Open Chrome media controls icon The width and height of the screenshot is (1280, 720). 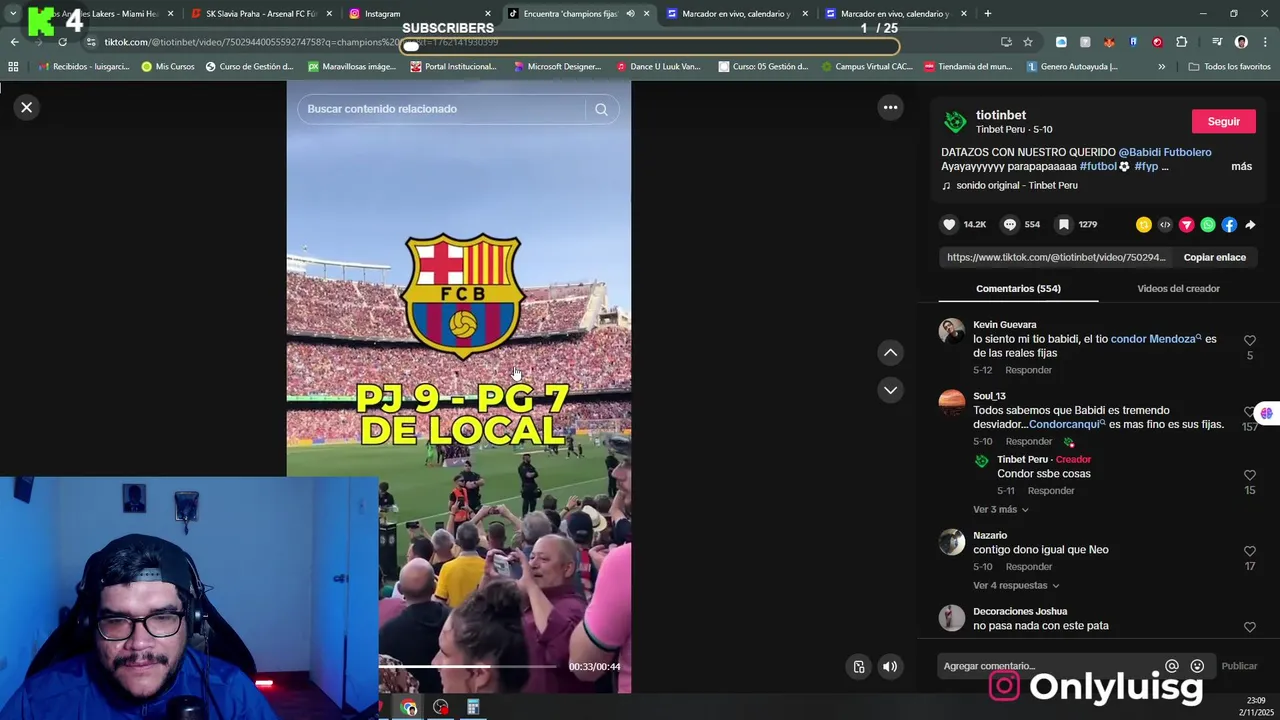click(1217, 42)
